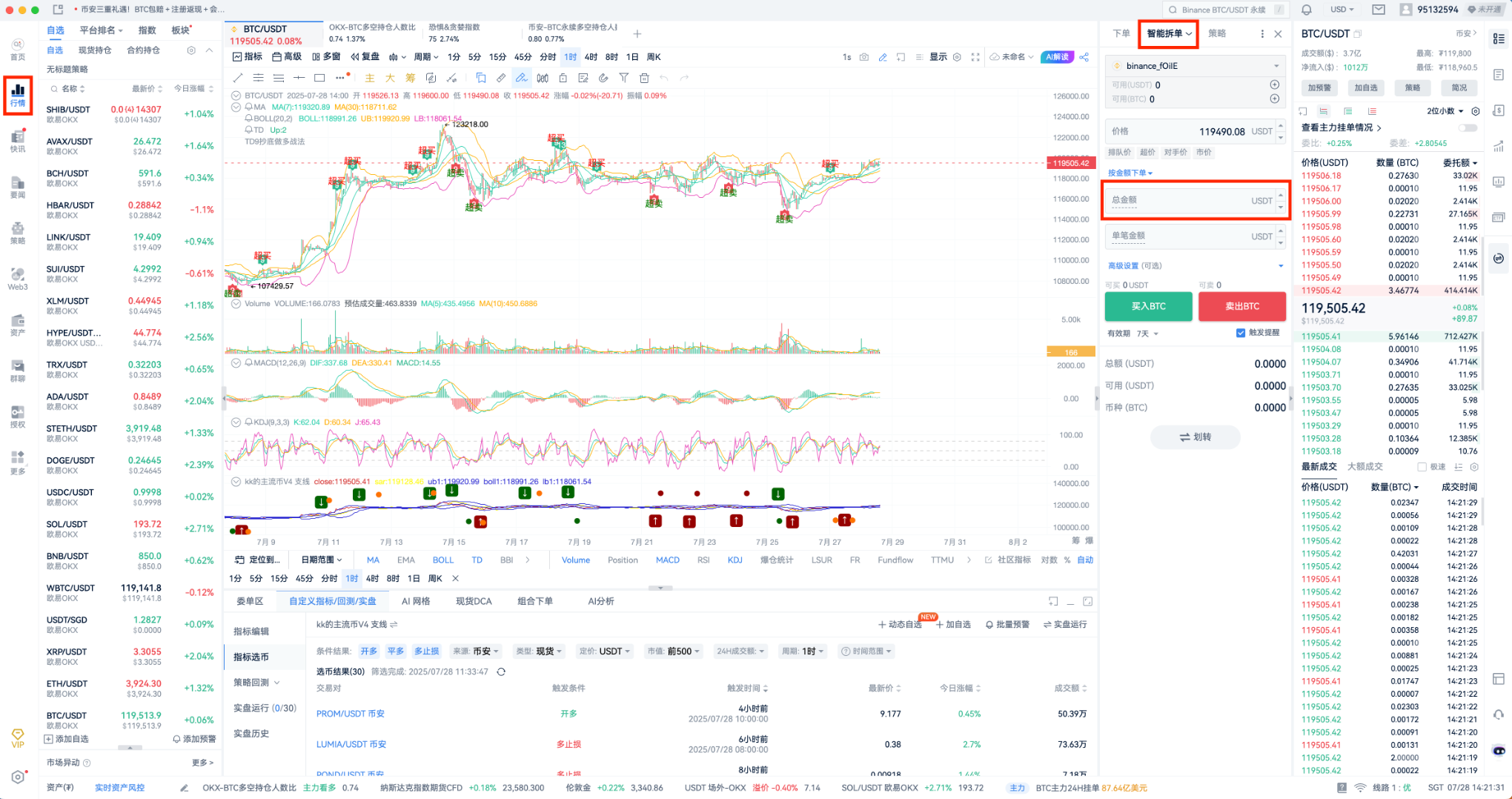Open the 来源 币安 source dropdown
The image size is (1512, 799).
coord(477,651)
